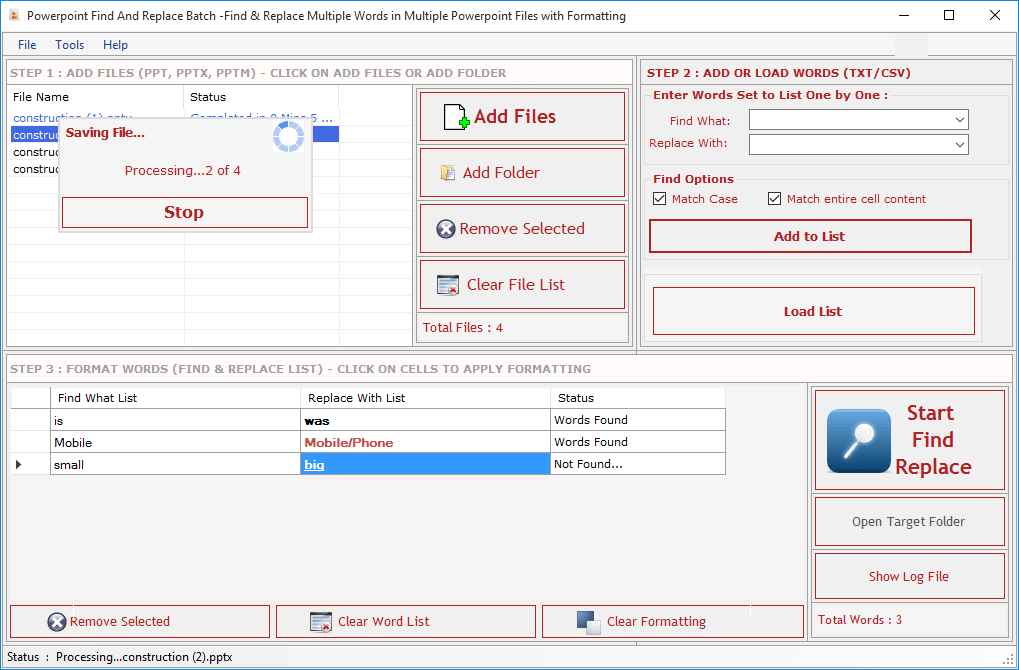Click the Clear File List icon

448,285
